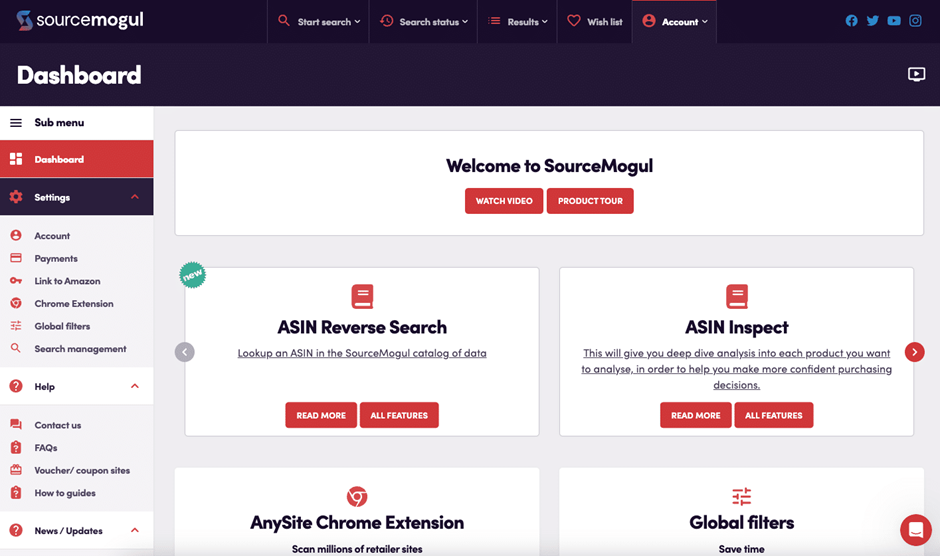This screenshot has width=940, height=556.
Task: Open the Facebook social icon
Action: click(x=851, y=21)
